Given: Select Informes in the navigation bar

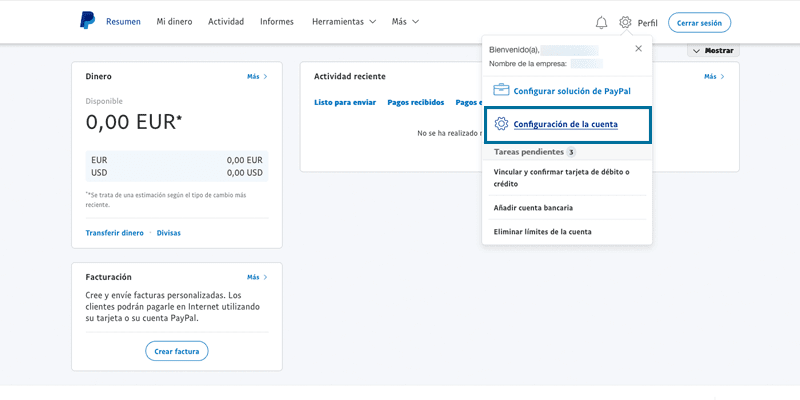Looking at the screenshot, I should pos(277,21).
